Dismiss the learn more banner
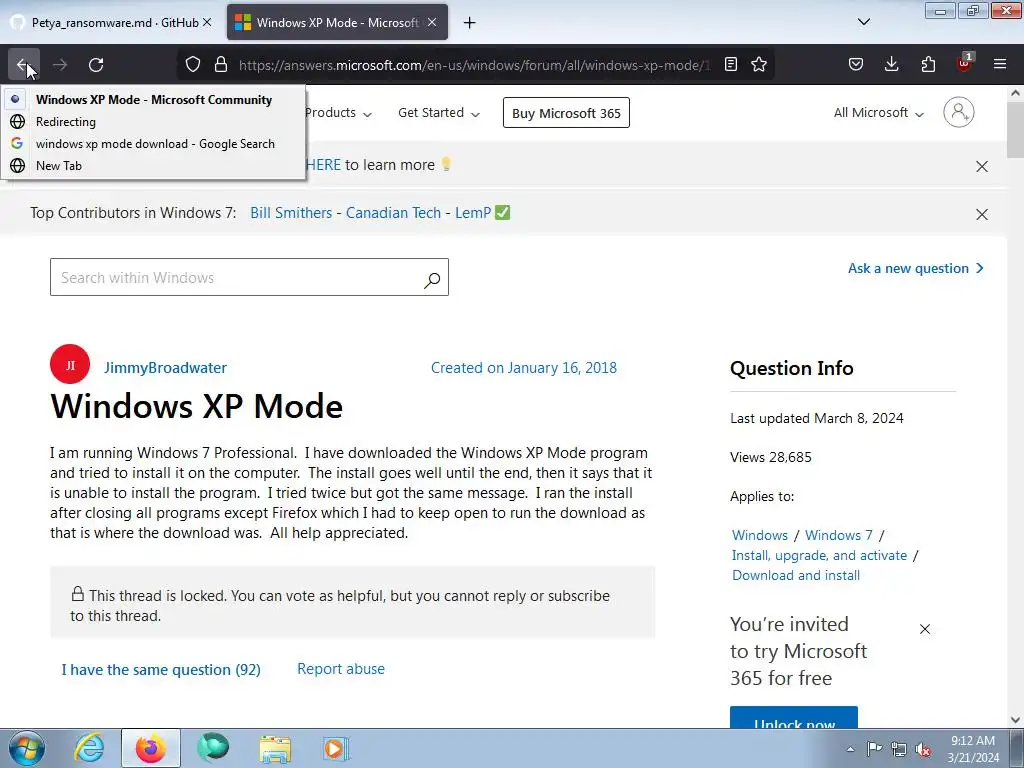Screen dimensions: 1024x768 pos(982,167)
